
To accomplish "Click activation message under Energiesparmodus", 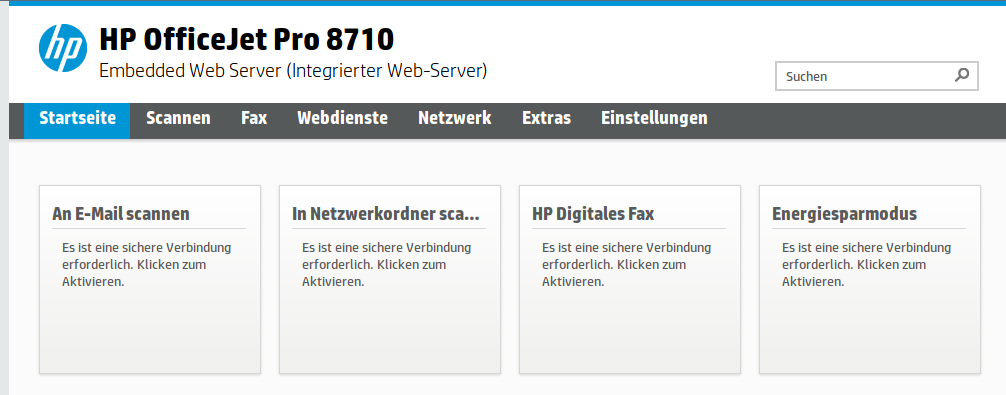I will coord(866,265).
